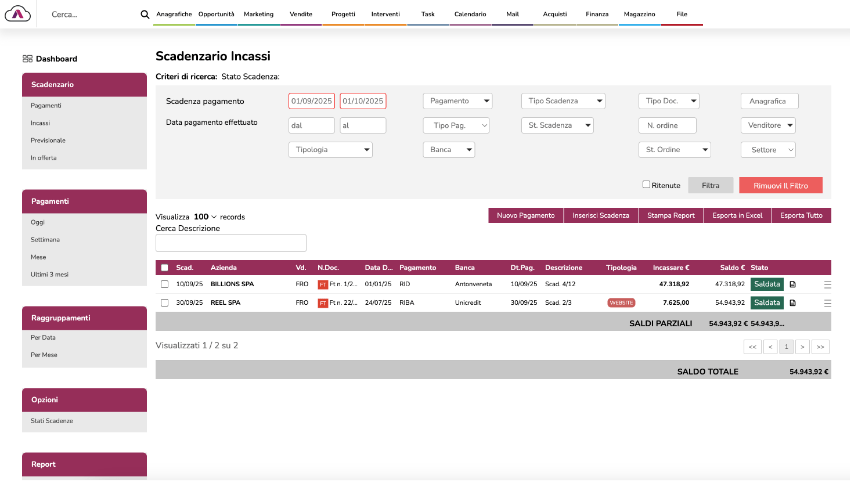Click the red invoice icon for REEL SPA

coord(322,302)
